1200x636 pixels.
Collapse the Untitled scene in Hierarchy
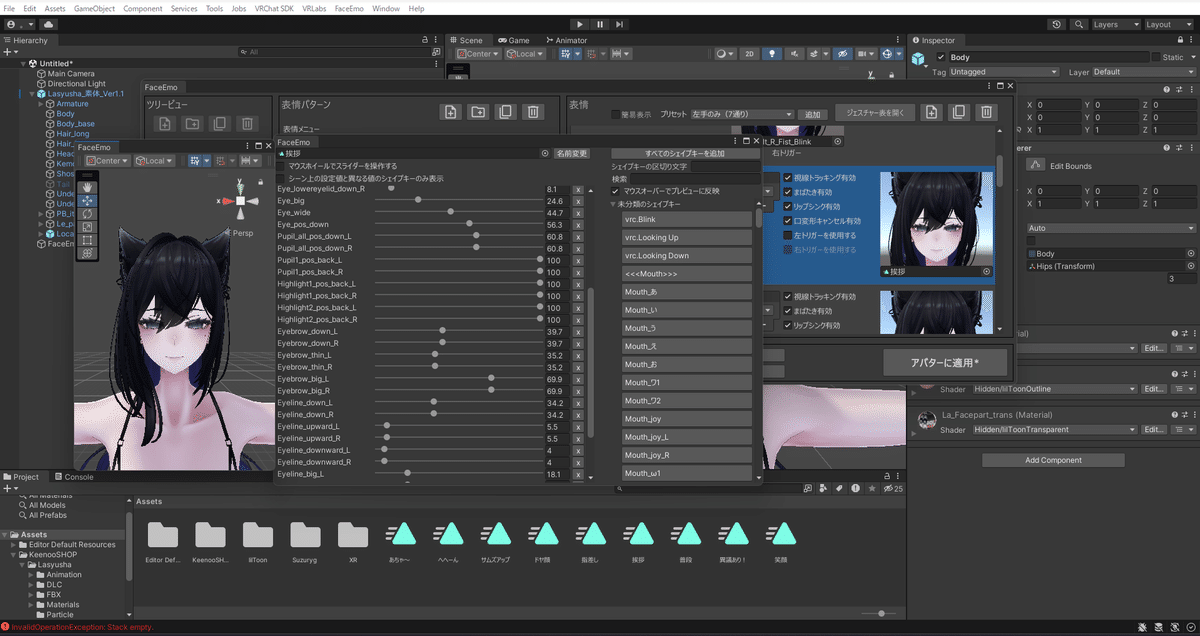[22, 63]
